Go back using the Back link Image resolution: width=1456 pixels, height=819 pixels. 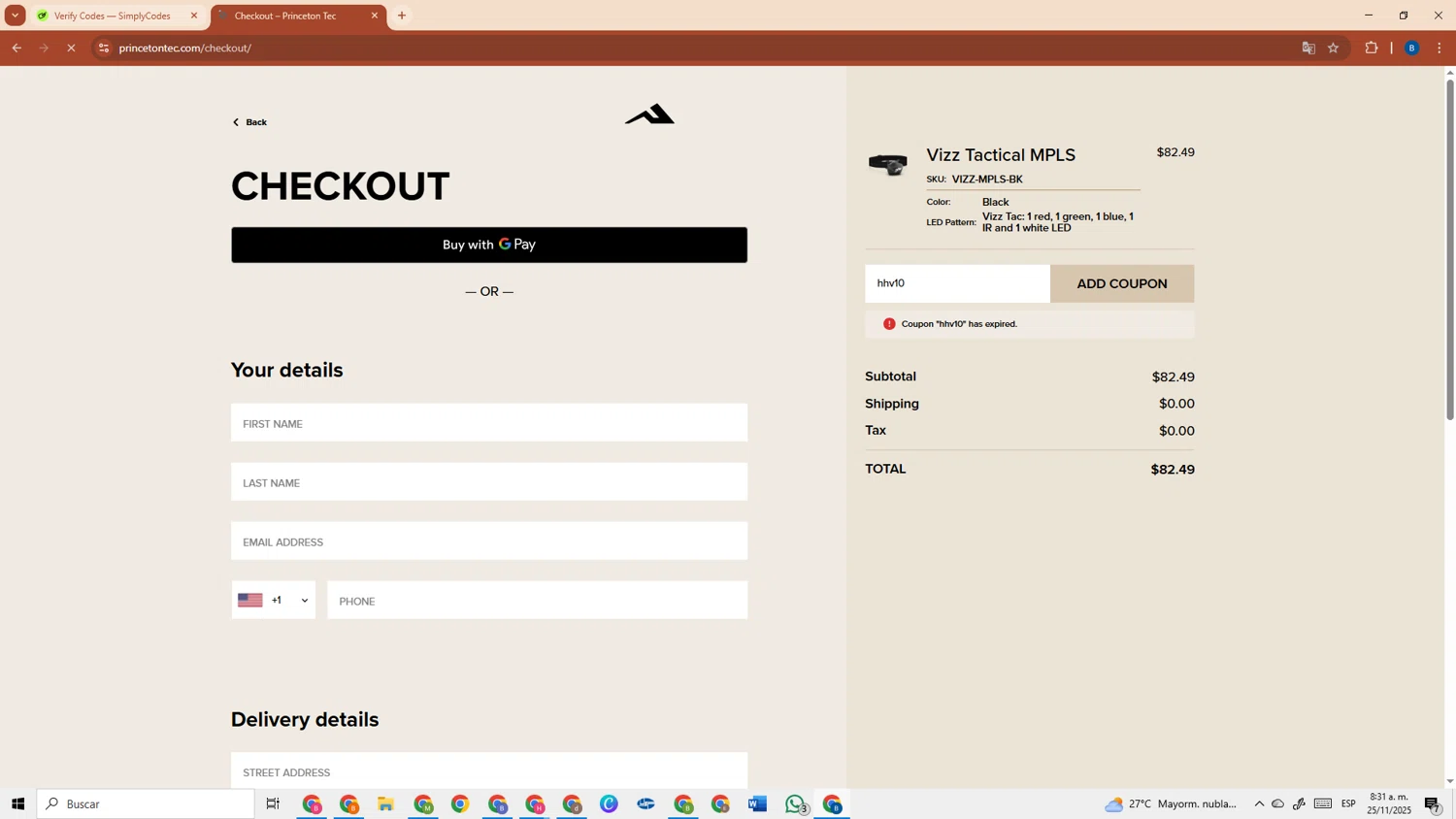(x=249, y=122)
